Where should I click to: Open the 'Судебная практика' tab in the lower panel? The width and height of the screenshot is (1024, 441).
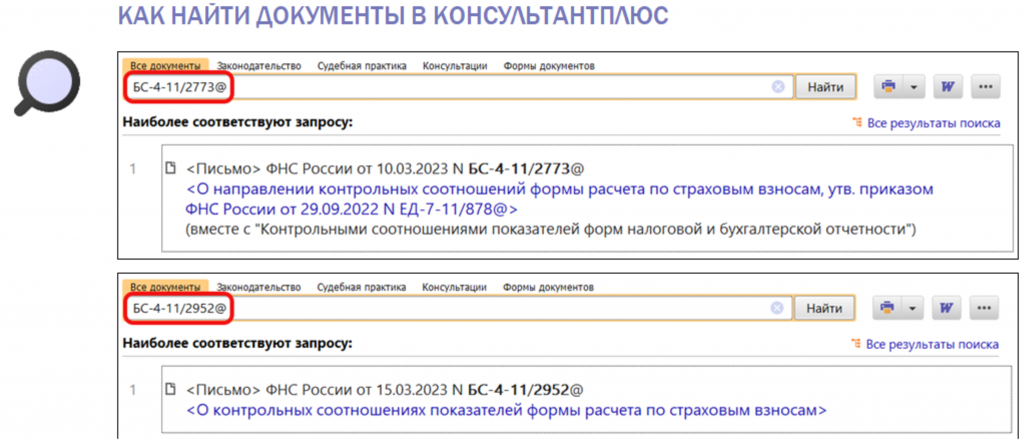click(x=362, y=287)
